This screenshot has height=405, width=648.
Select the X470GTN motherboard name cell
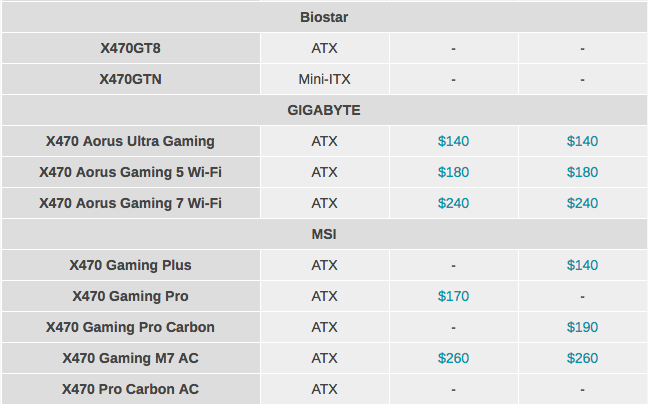[130, 79]
